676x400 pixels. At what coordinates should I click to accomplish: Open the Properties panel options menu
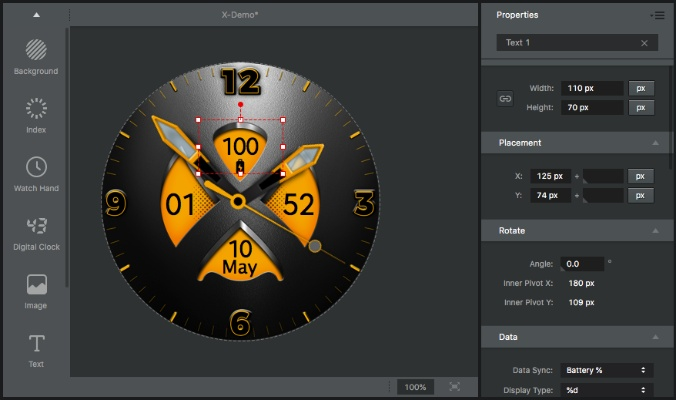657,15
